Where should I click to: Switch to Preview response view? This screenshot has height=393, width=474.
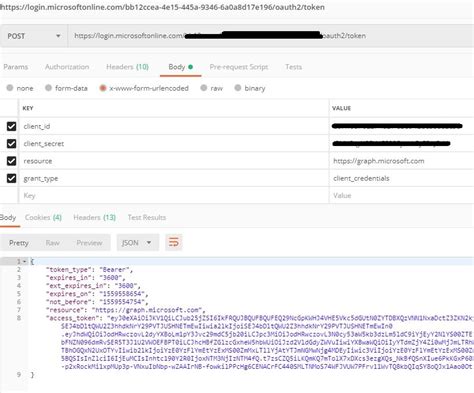coord(89,243)
